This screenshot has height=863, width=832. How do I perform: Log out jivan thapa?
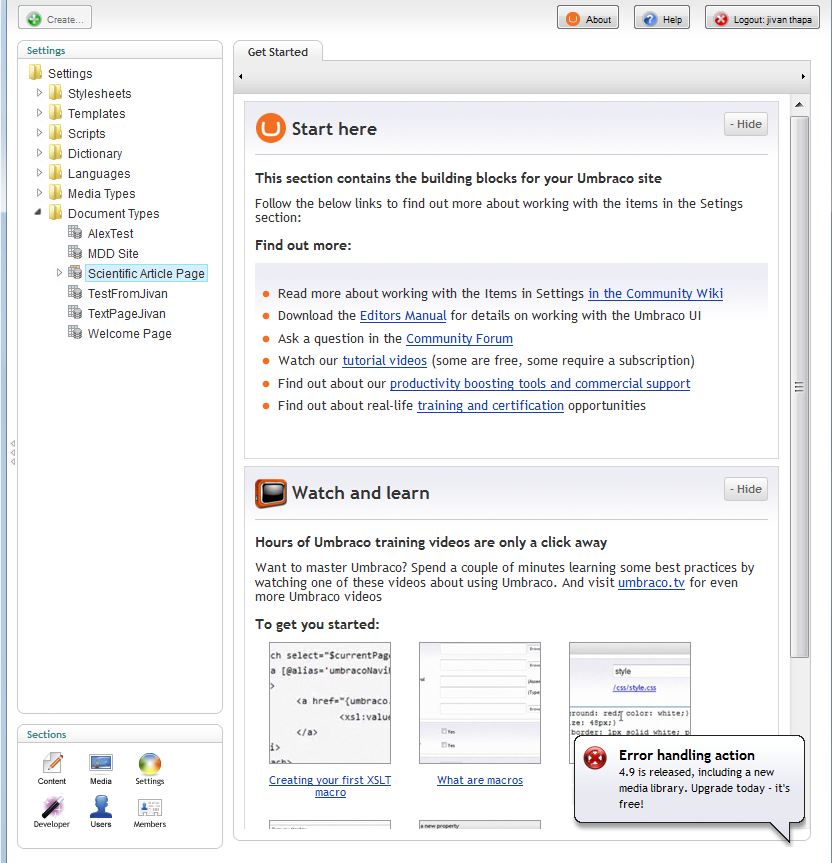(x=762, y=19)
